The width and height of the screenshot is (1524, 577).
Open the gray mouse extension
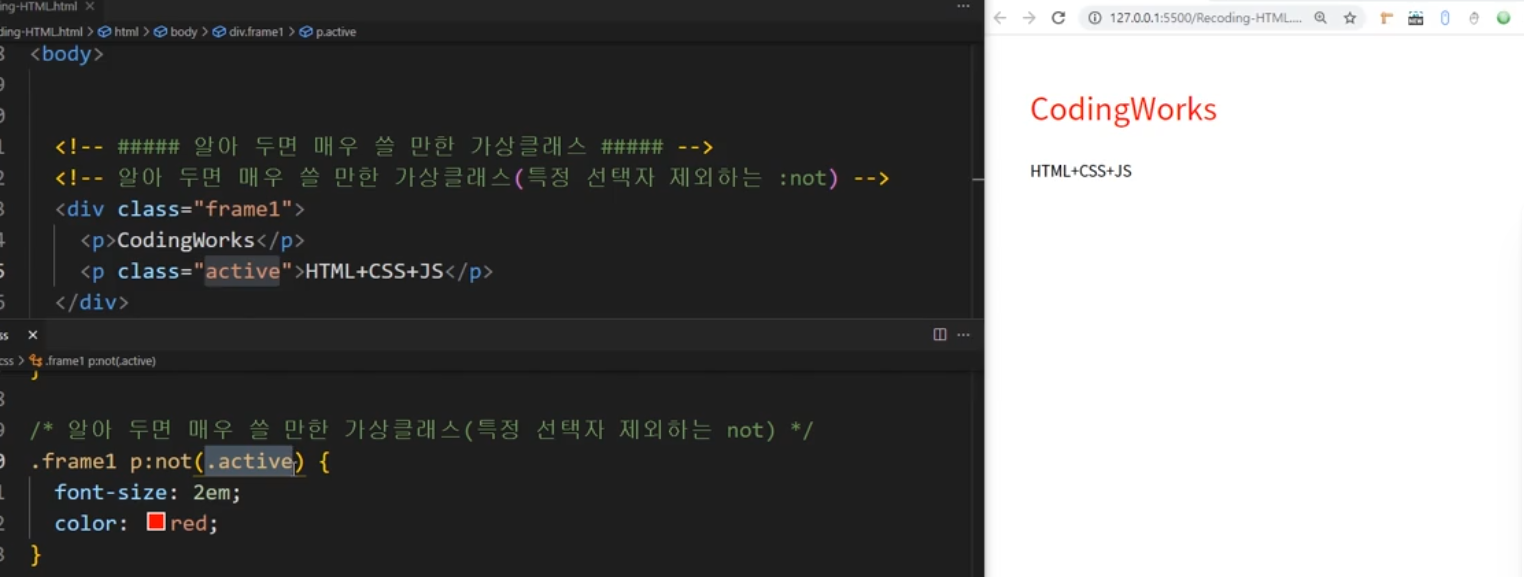(x=1474, y=18)
